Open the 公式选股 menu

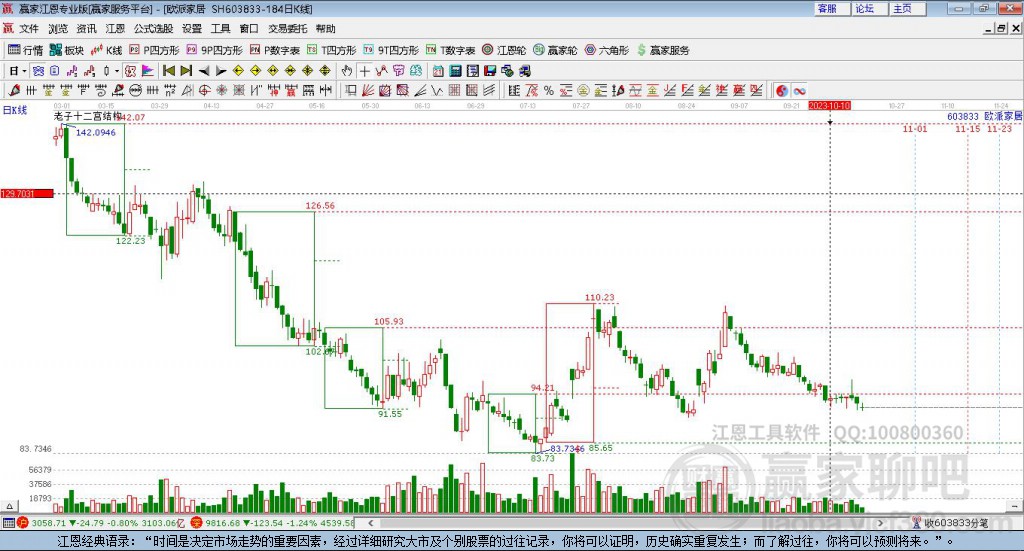click(153, 29)
